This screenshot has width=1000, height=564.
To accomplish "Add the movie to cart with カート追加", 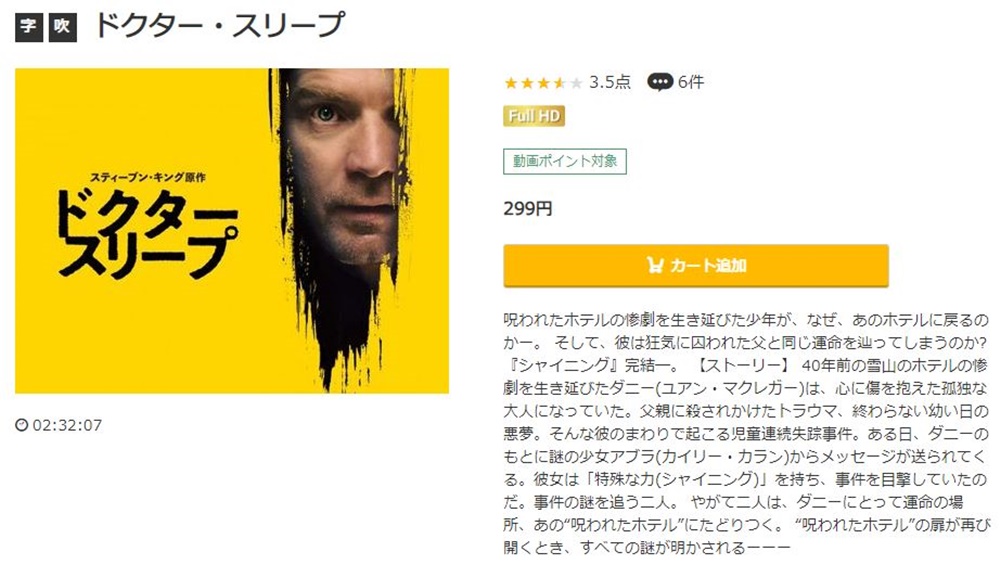I will click(x=696, y=265).
